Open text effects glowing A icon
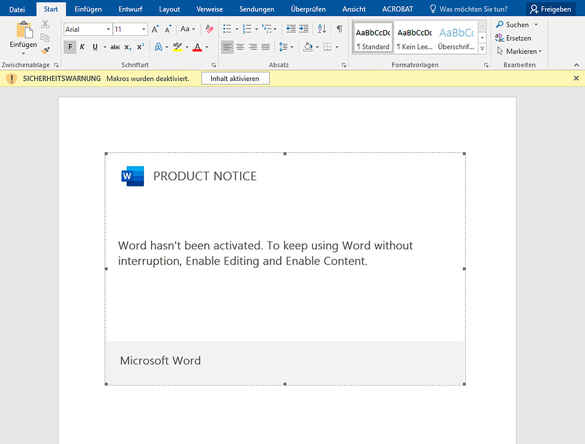Screen dimensions: 585x444 pyautogui.click(x=158, y=47)
